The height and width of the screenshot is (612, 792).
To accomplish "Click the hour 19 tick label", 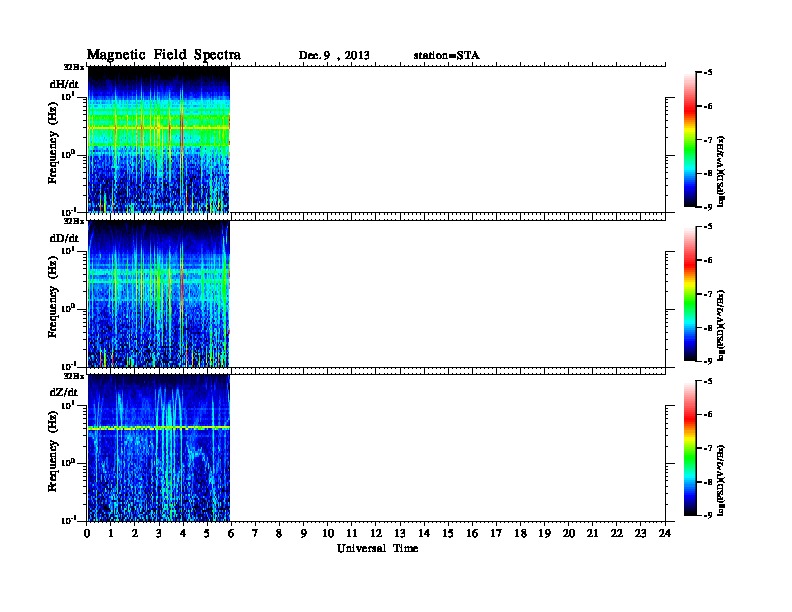I will click(544, 534).
